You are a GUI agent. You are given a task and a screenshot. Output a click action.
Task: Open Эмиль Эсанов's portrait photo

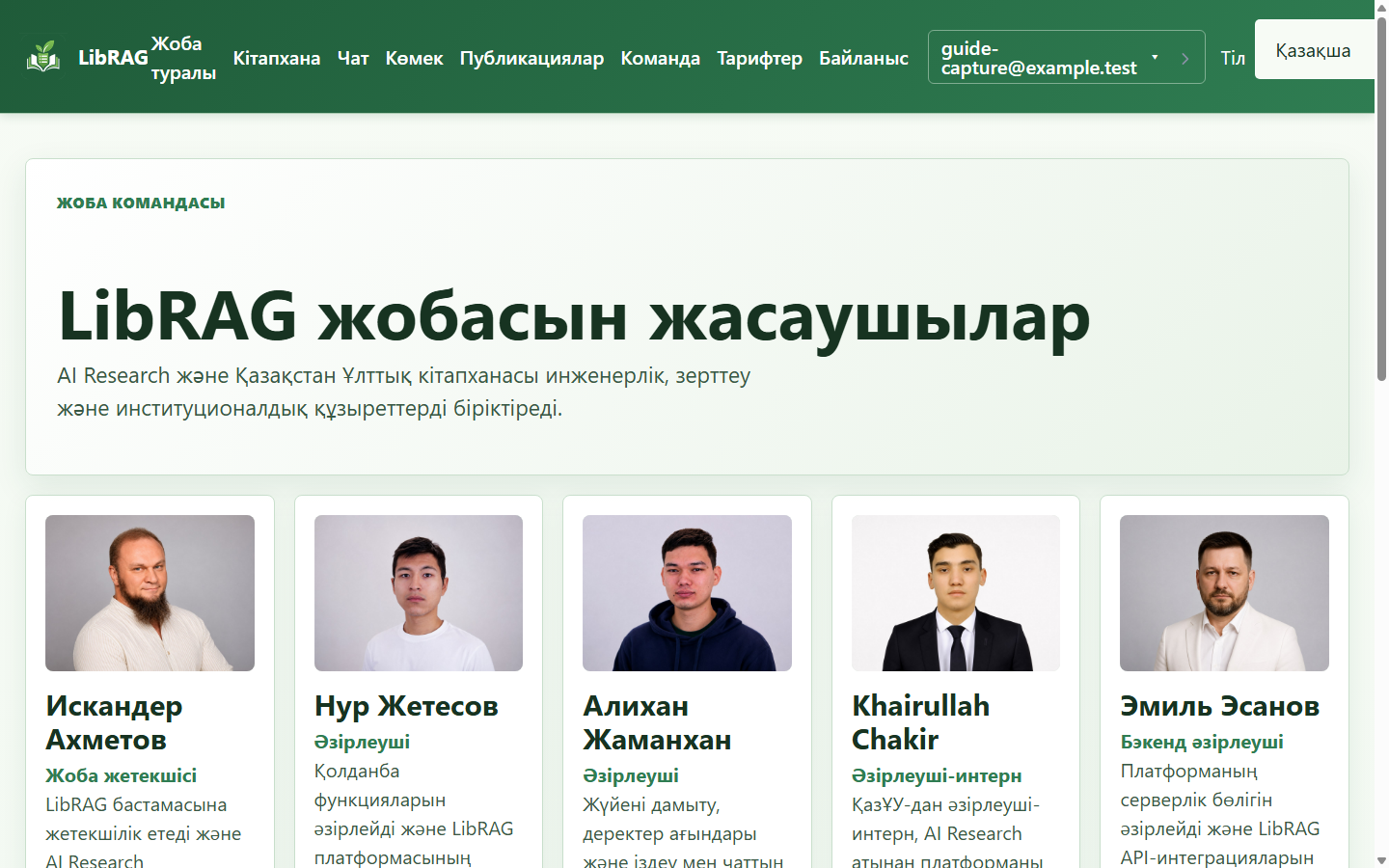click(x=1224, y=593)
